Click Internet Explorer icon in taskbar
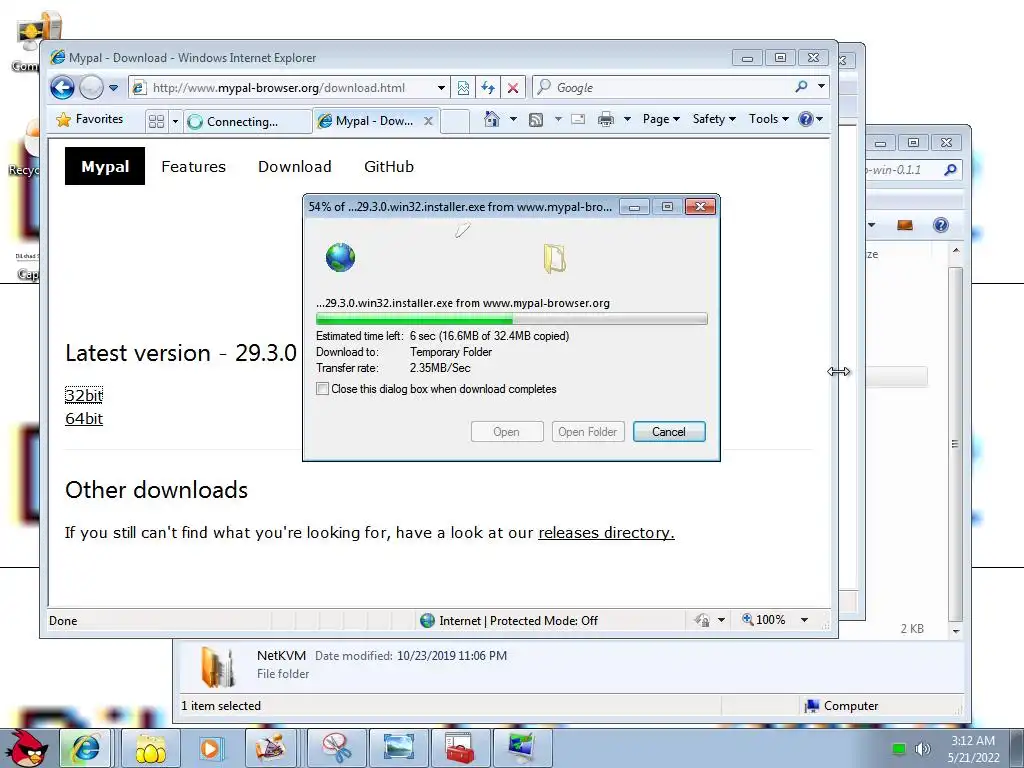The width and height of the screenshot is (1024, 768). [x=86, y=748]
